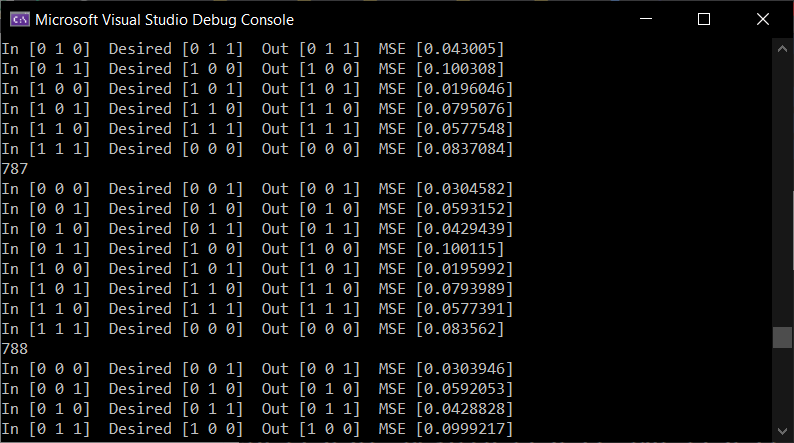Click the MSE value 0.0304582
Image resolution: width=794 pixels, height=443 pixels.
[x=464, y=189]
